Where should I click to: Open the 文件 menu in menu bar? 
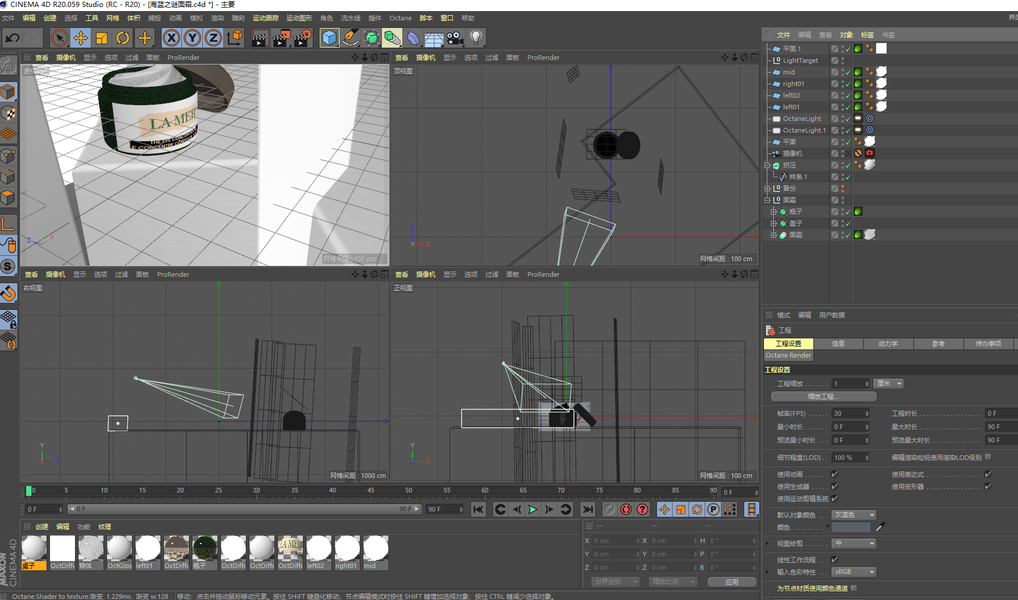pyautogui.click(x=8, y=18)
